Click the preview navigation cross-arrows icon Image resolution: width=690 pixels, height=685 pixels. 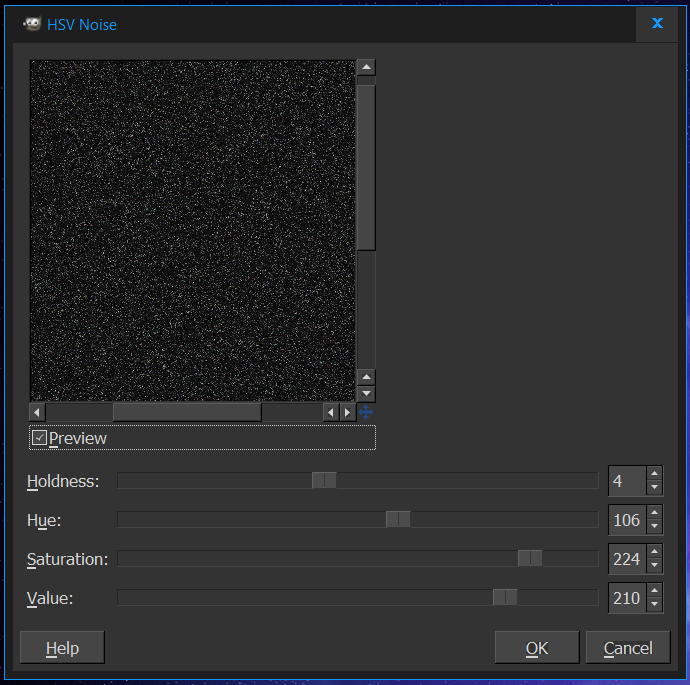click(366, 412)
